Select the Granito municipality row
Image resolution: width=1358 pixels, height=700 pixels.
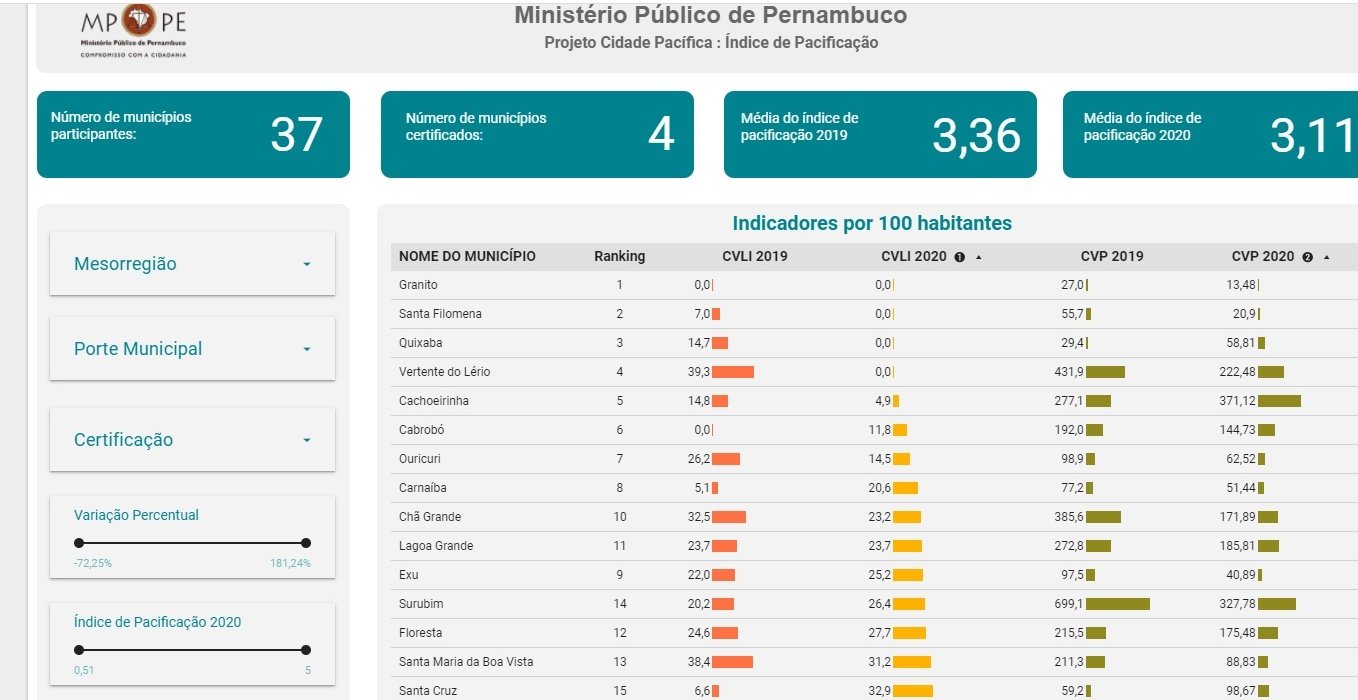418,285
